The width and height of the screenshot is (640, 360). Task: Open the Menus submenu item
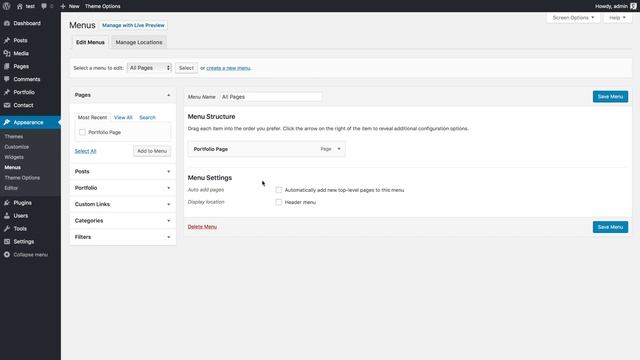(x=13, y=167)
